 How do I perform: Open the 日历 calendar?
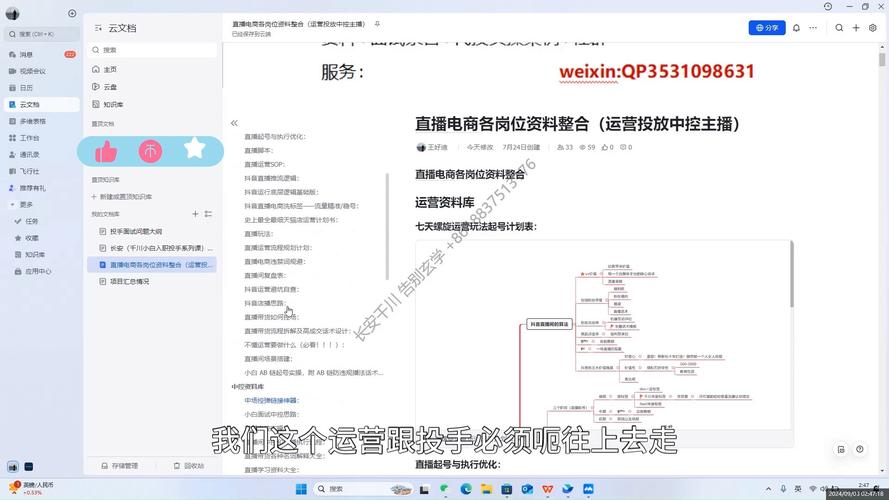point(26,87)
